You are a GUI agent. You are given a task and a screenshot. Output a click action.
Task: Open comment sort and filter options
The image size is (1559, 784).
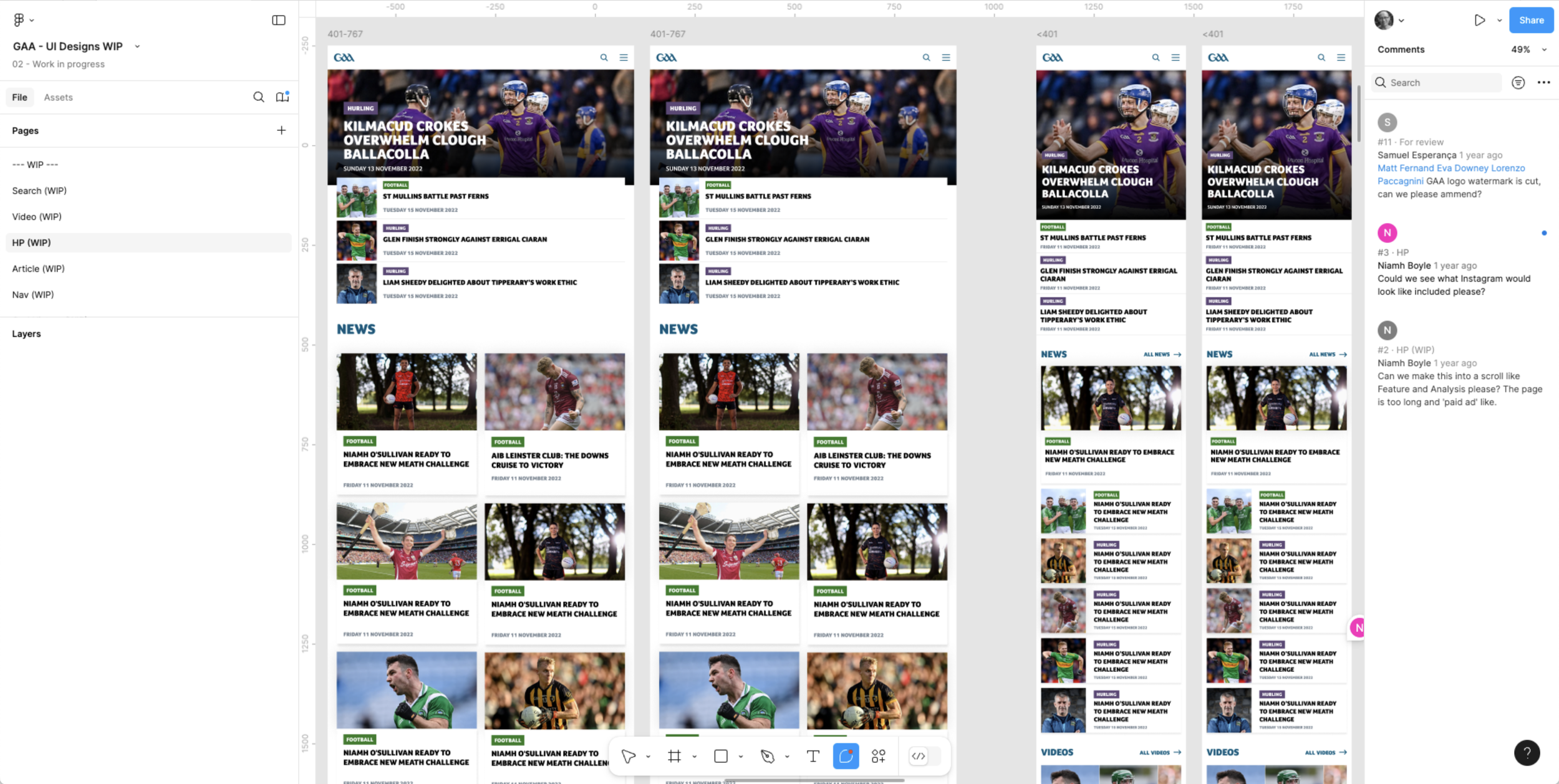pyautogui.click(x=1518, y=82)
